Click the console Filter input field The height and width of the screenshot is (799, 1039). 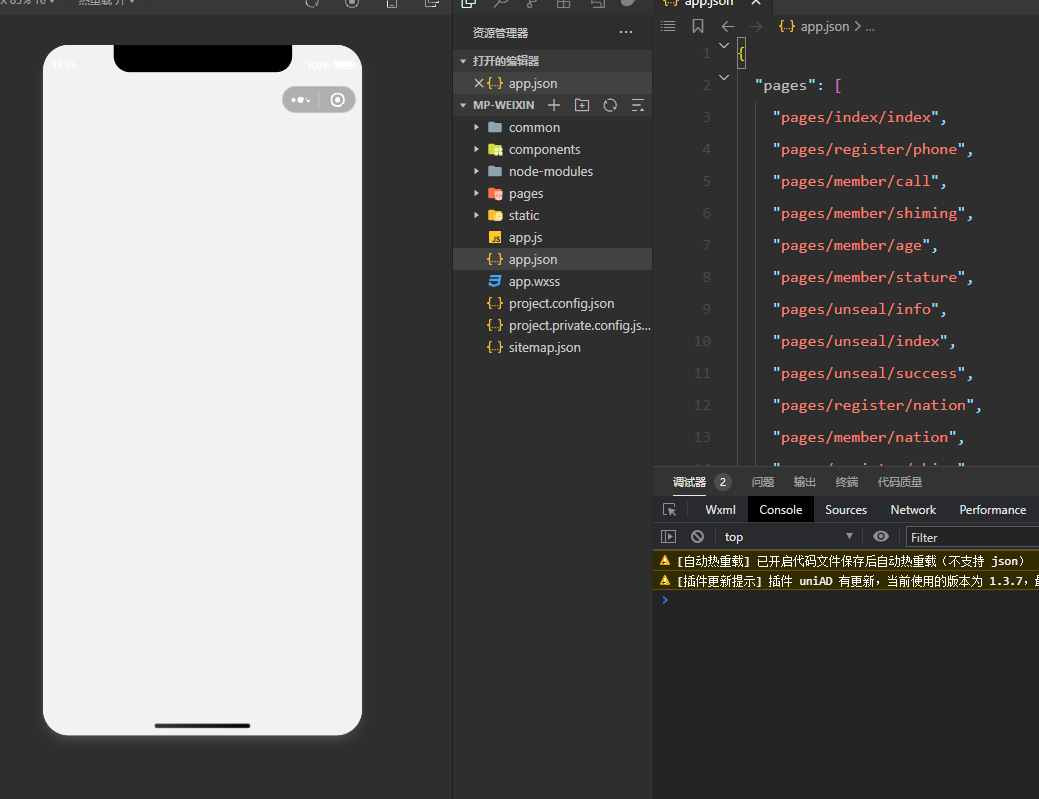click(970, 537)
